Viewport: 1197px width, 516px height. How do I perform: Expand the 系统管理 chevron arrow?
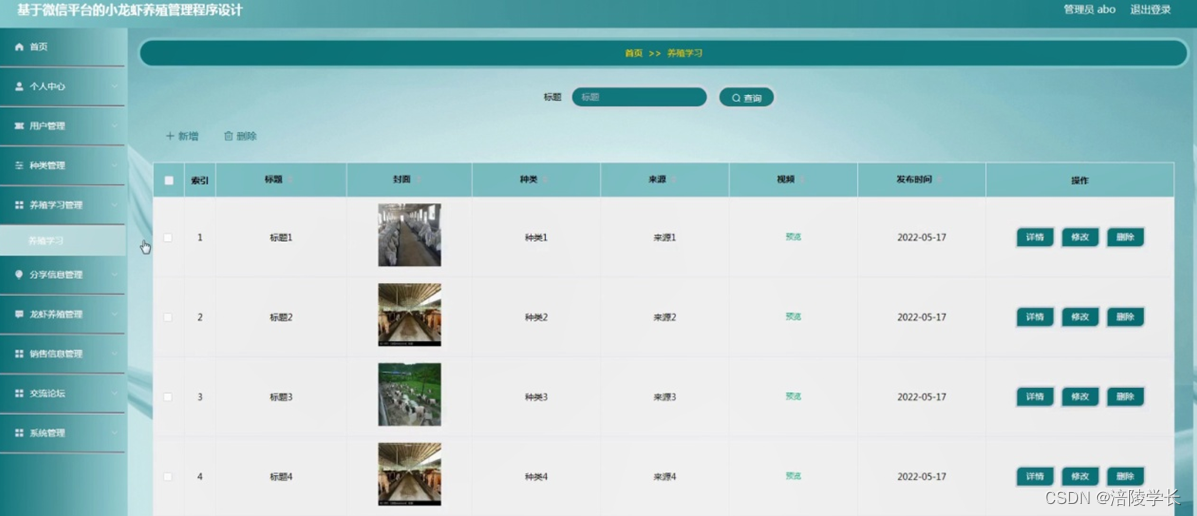coord(115,433)
